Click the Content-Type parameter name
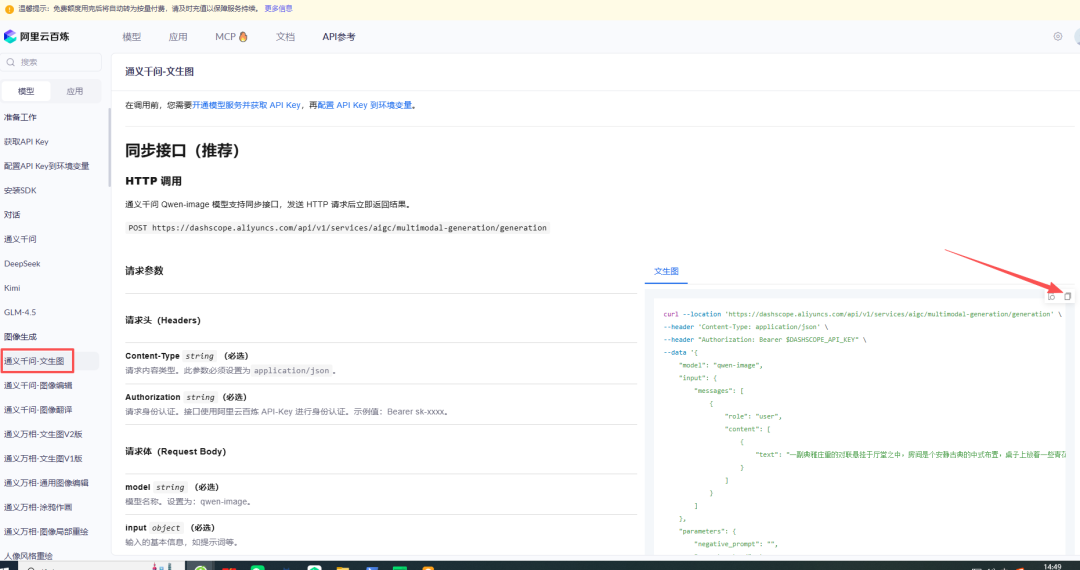 pos(152,356)
